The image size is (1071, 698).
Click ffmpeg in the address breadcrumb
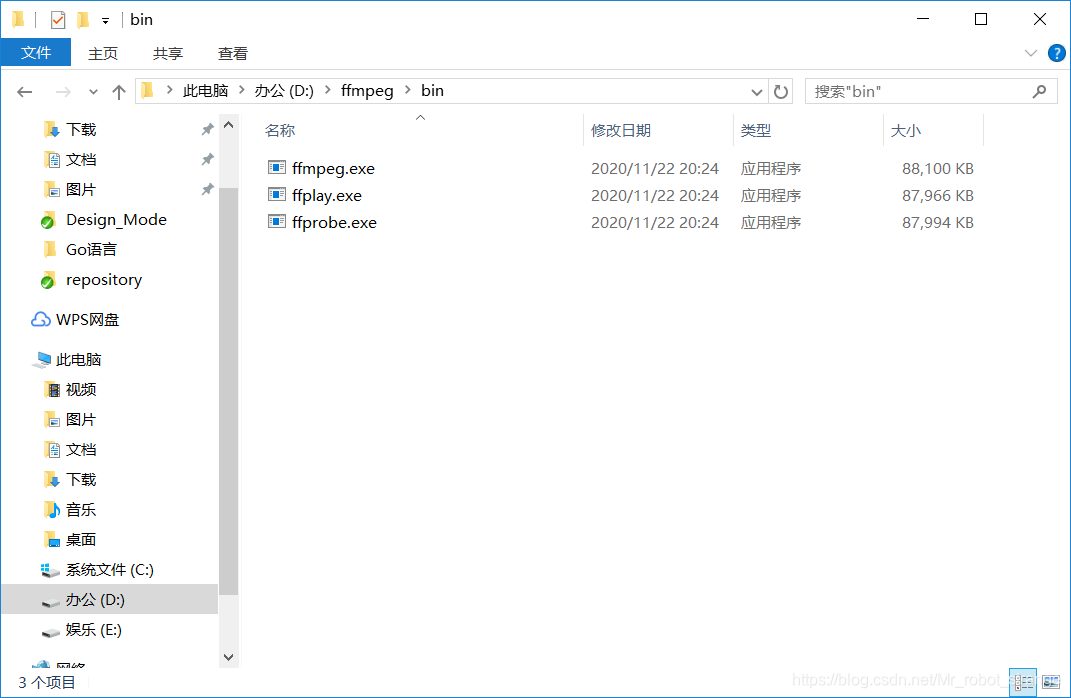[x=367, y=91]
